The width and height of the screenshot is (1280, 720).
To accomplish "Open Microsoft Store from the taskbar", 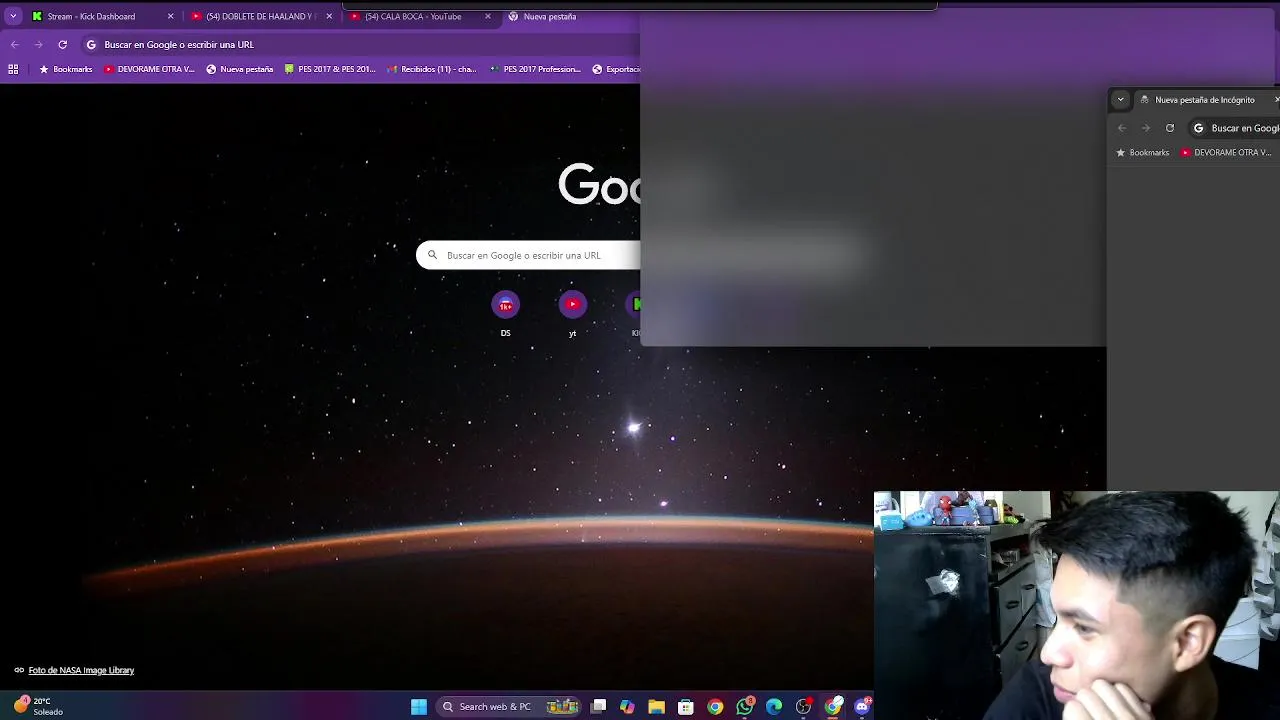I will 686,707.
